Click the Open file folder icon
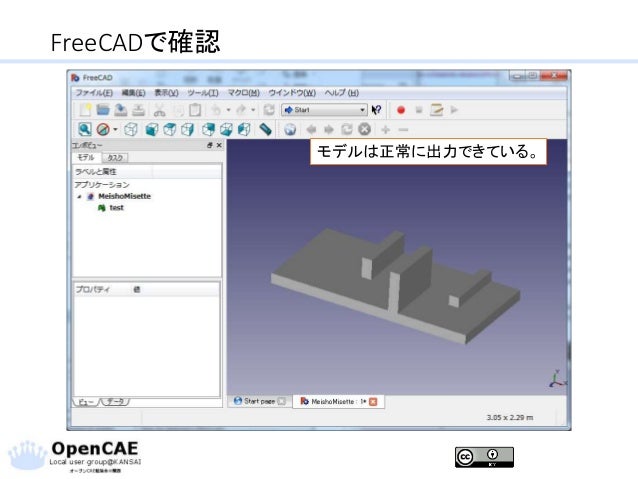 tap(103, 110)
